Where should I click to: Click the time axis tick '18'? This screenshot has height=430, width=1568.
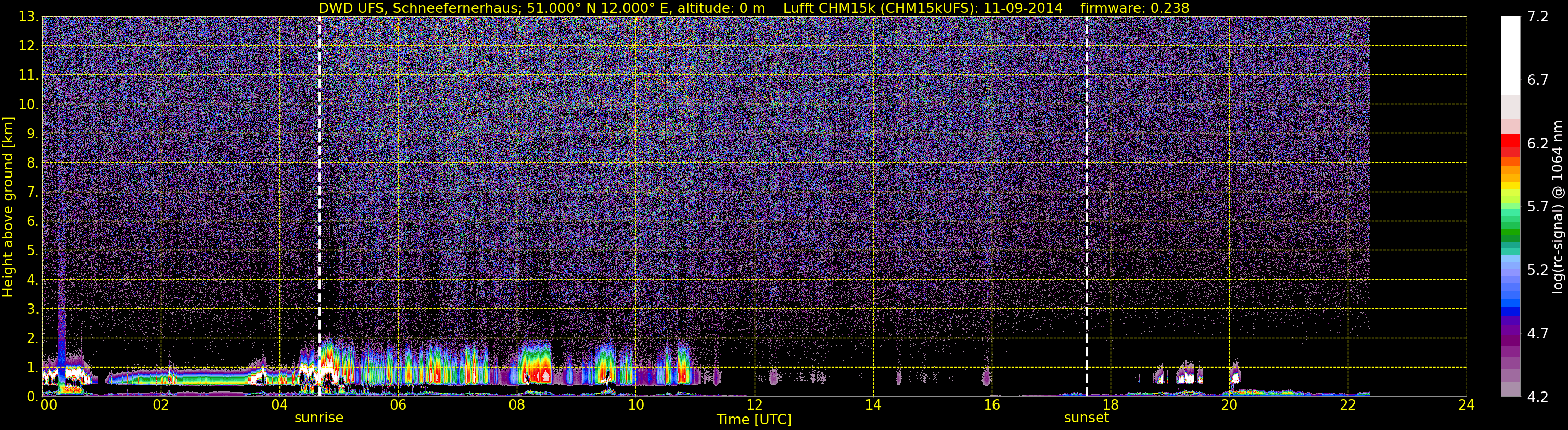(x=1110, y=405)
